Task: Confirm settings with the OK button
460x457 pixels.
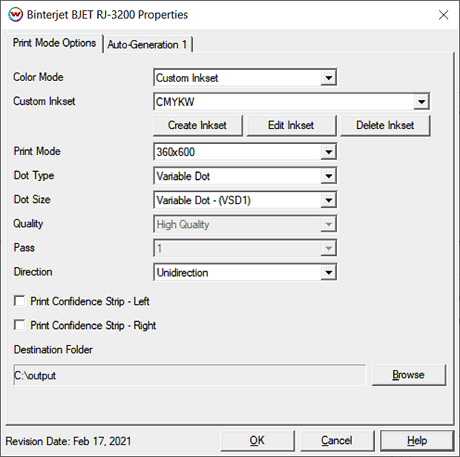Action: click(x=257, y=441)
